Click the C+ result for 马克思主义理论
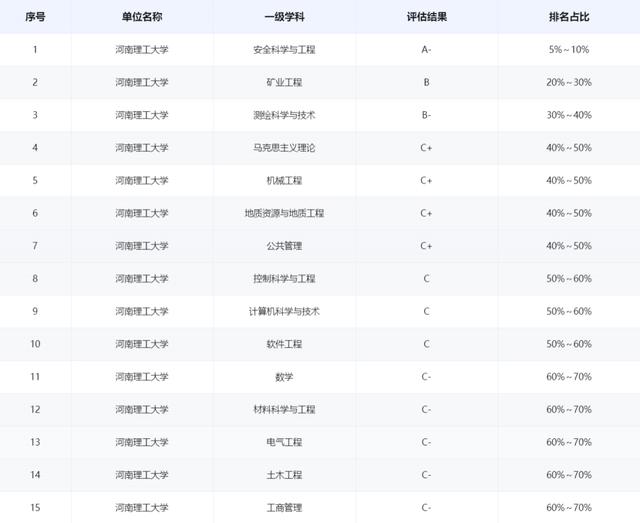 pos(426,147)
